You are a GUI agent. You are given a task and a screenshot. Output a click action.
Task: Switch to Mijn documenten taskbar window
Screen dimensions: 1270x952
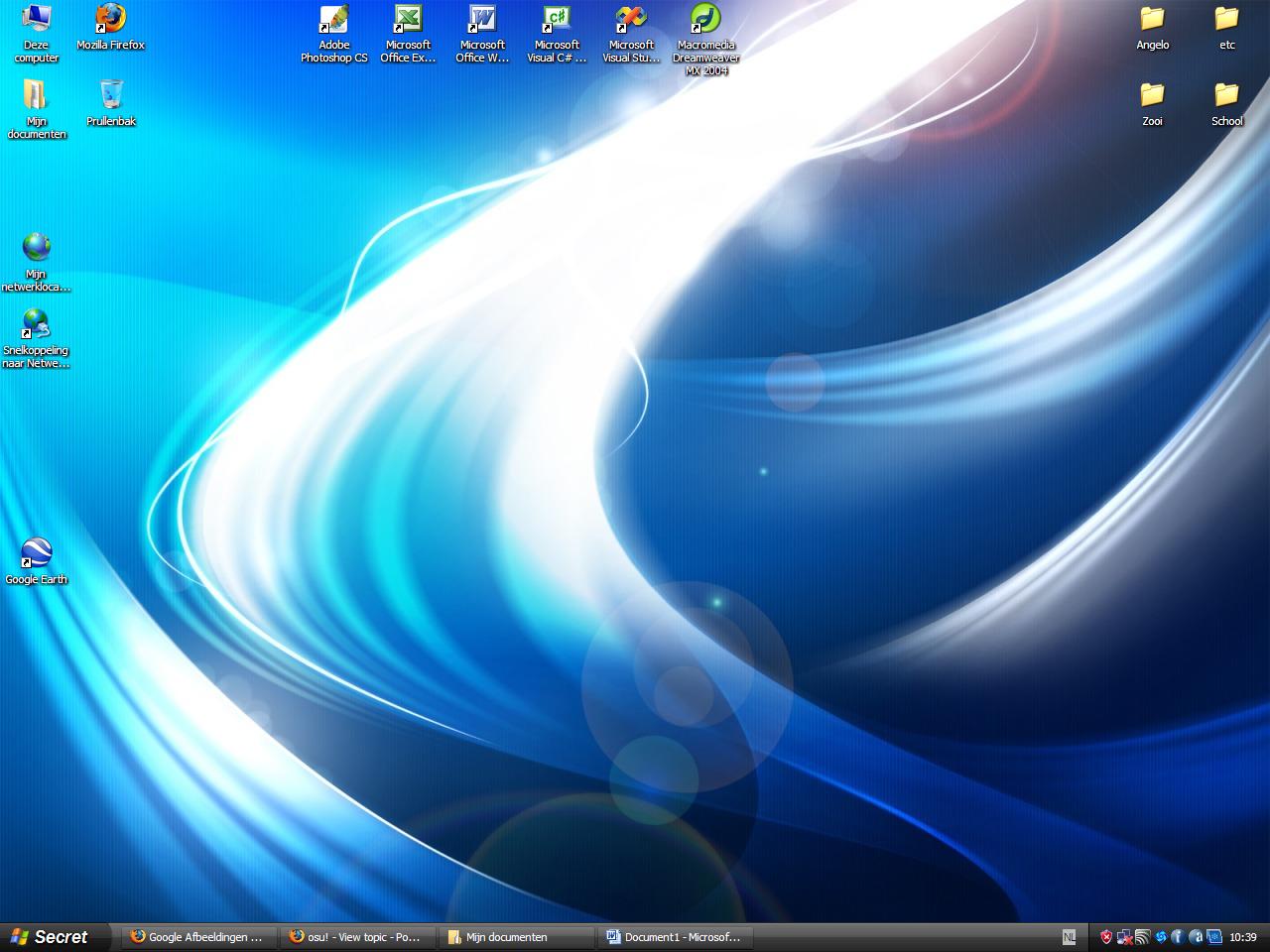point(516,937)
